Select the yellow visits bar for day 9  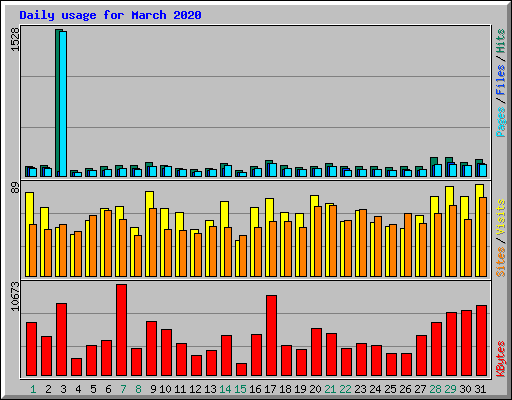point(147,234)
